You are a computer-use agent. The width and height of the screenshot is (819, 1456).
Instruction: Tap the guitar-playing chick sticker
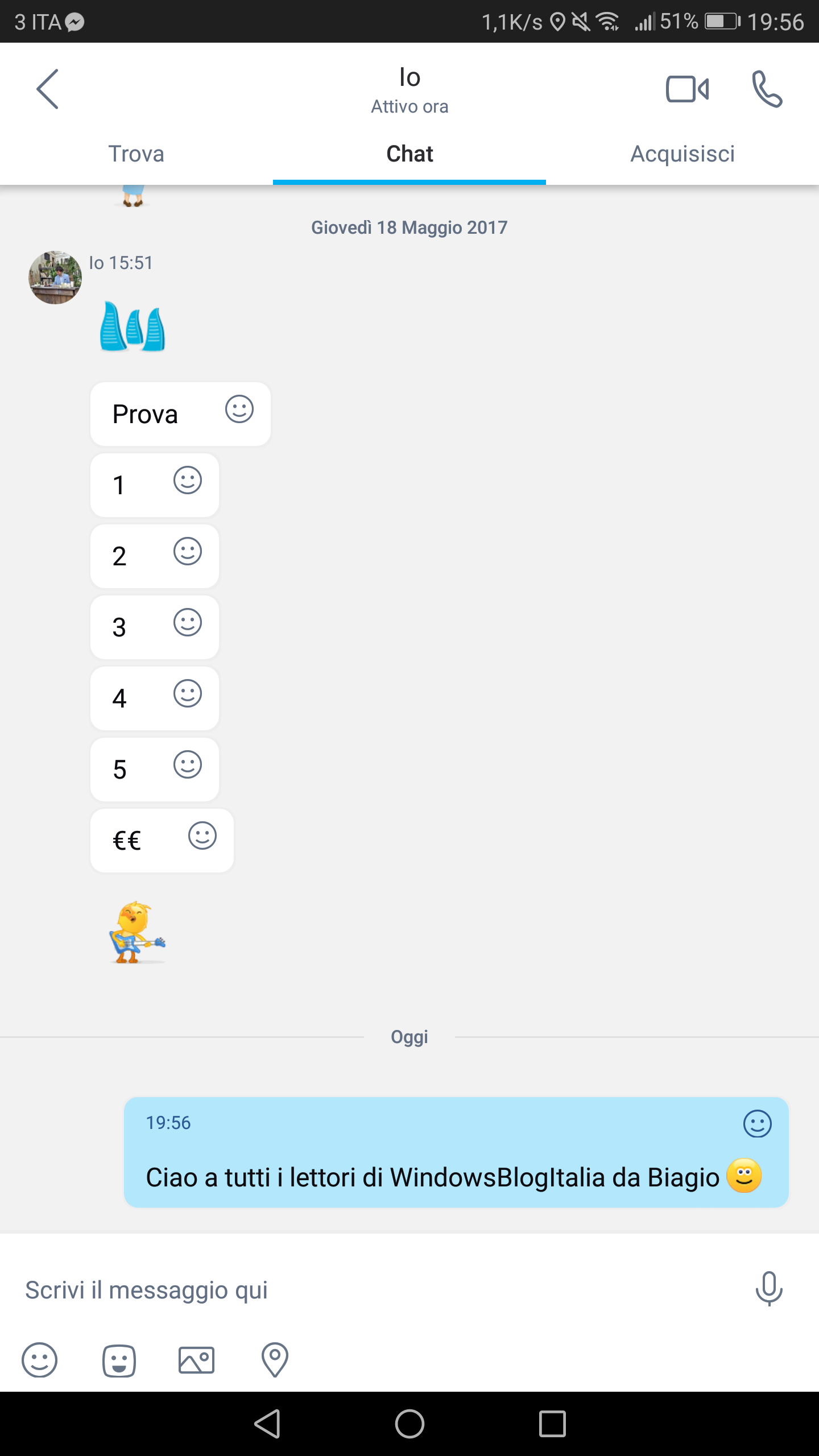136,932
